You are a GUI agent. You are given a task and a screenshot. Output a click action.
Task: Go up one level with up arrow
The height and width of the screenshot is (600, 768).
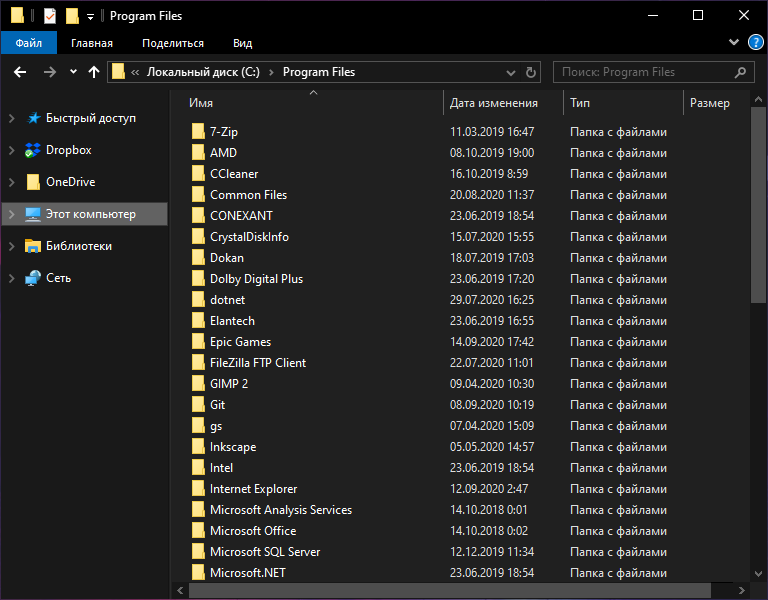[x=94, y=72]
